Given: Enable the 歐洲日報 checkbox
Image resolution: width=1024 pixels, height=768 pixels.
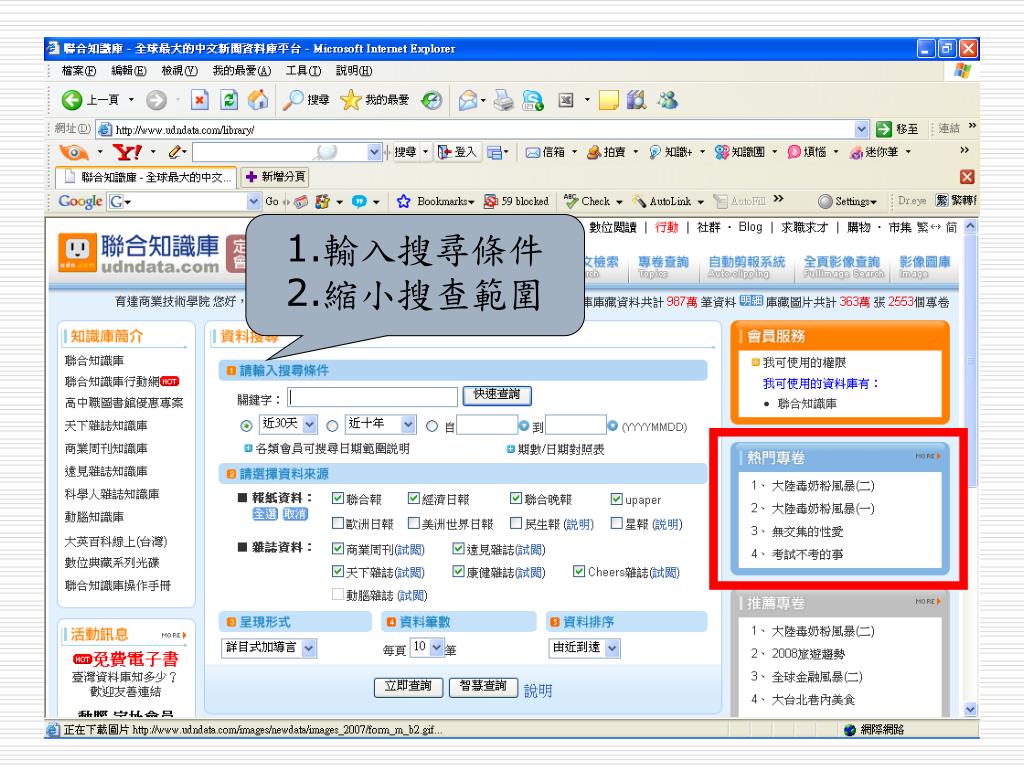Looking at the screenshot, I should click(x=338, y=523).
